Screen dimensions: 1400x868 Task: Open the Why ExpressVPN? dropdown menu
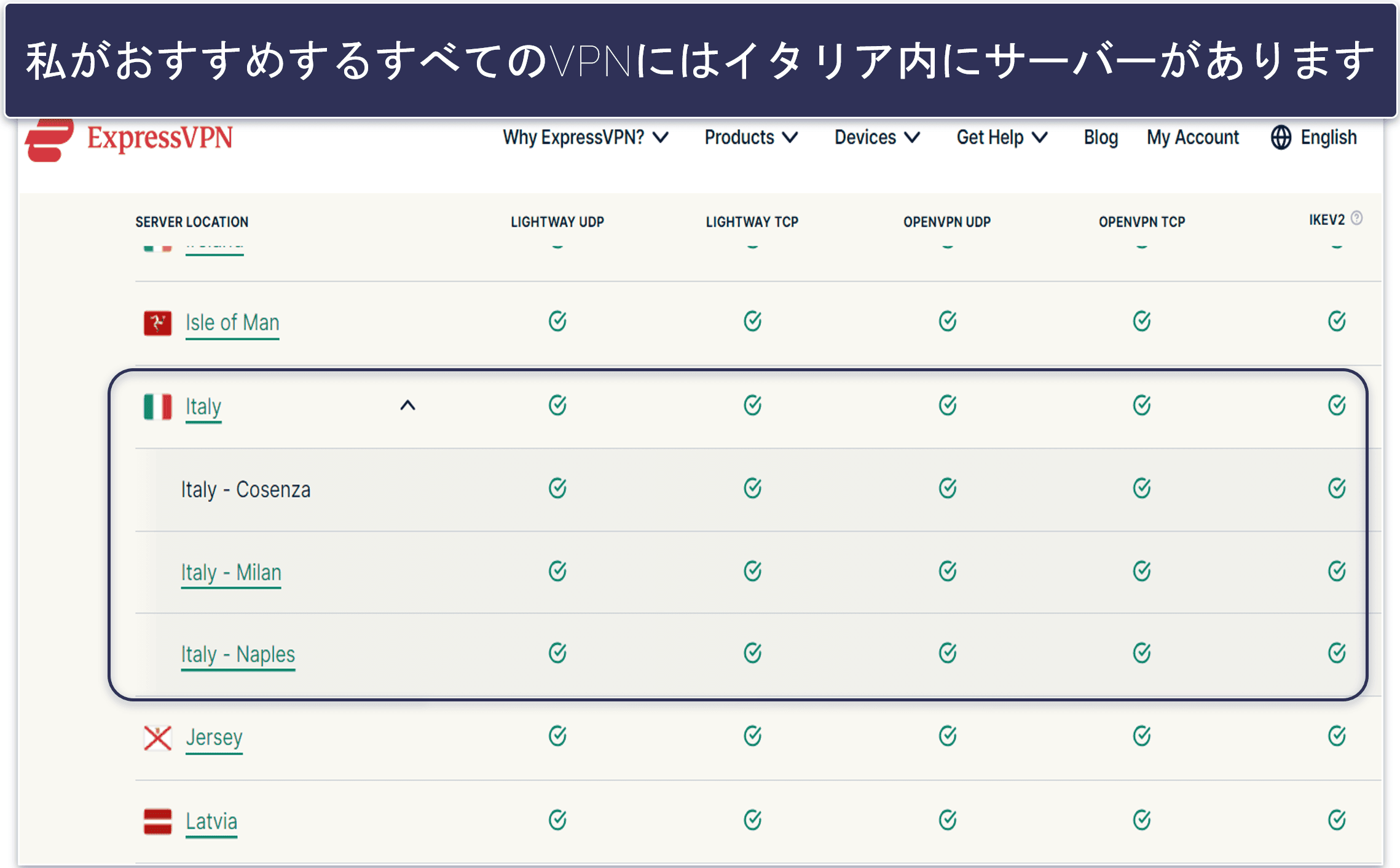586,138
